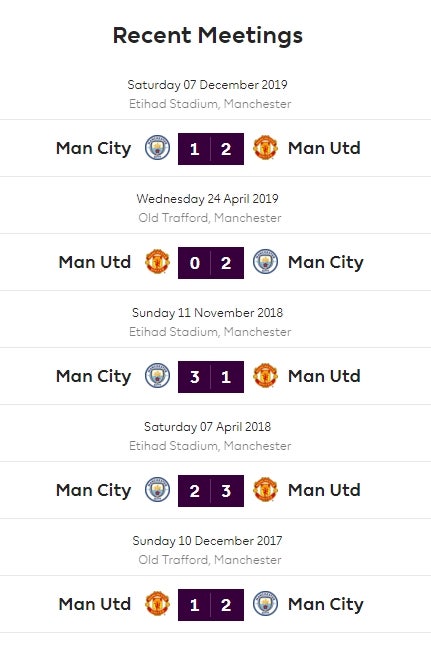Open the 2-3 score from 07 April 2018
This screenshot has height=652, width=431.
[211, 491]
